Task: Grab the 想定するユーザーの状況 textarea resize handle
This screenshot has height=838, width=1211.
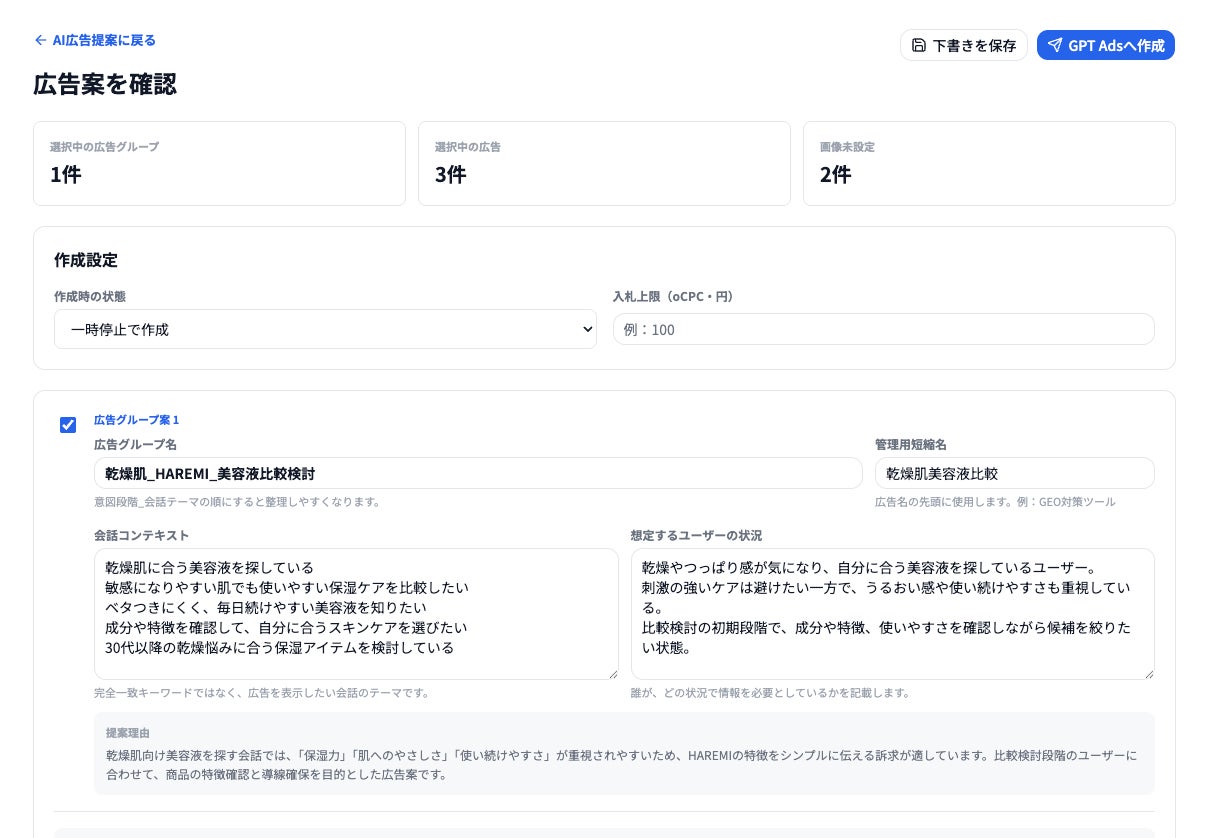Action: click(x=1148, y=674)
